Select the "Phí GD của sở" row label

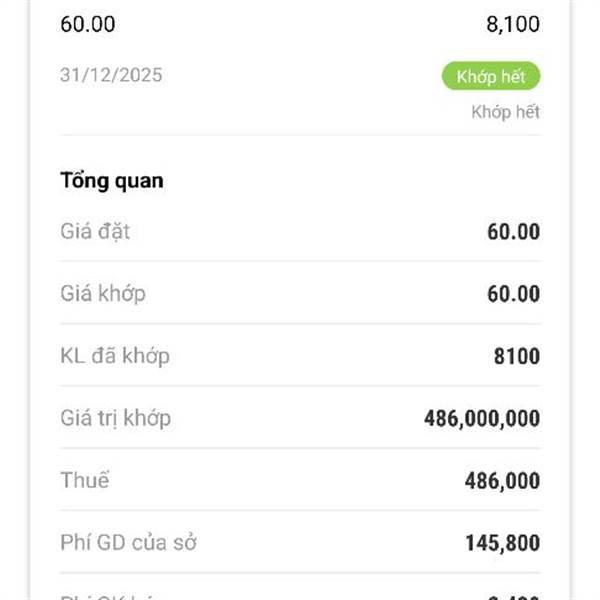click(x=128, y=543)
